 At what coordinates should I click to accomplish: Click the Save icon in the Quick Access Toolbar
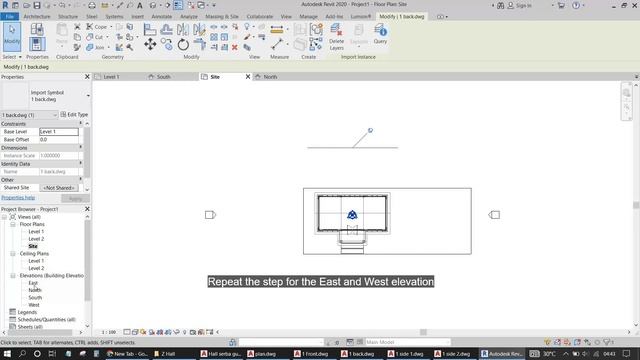pos(37,5)
